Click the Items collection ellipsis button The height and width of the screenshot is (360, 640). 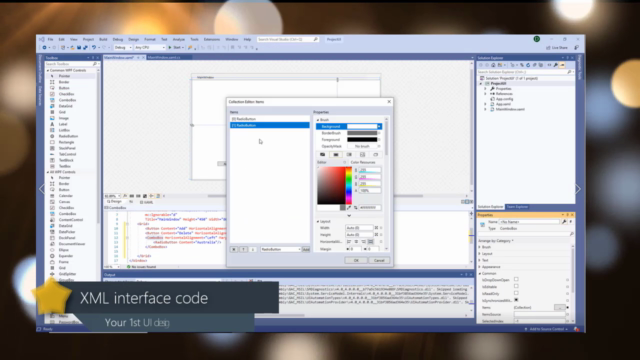click(560, 307)
